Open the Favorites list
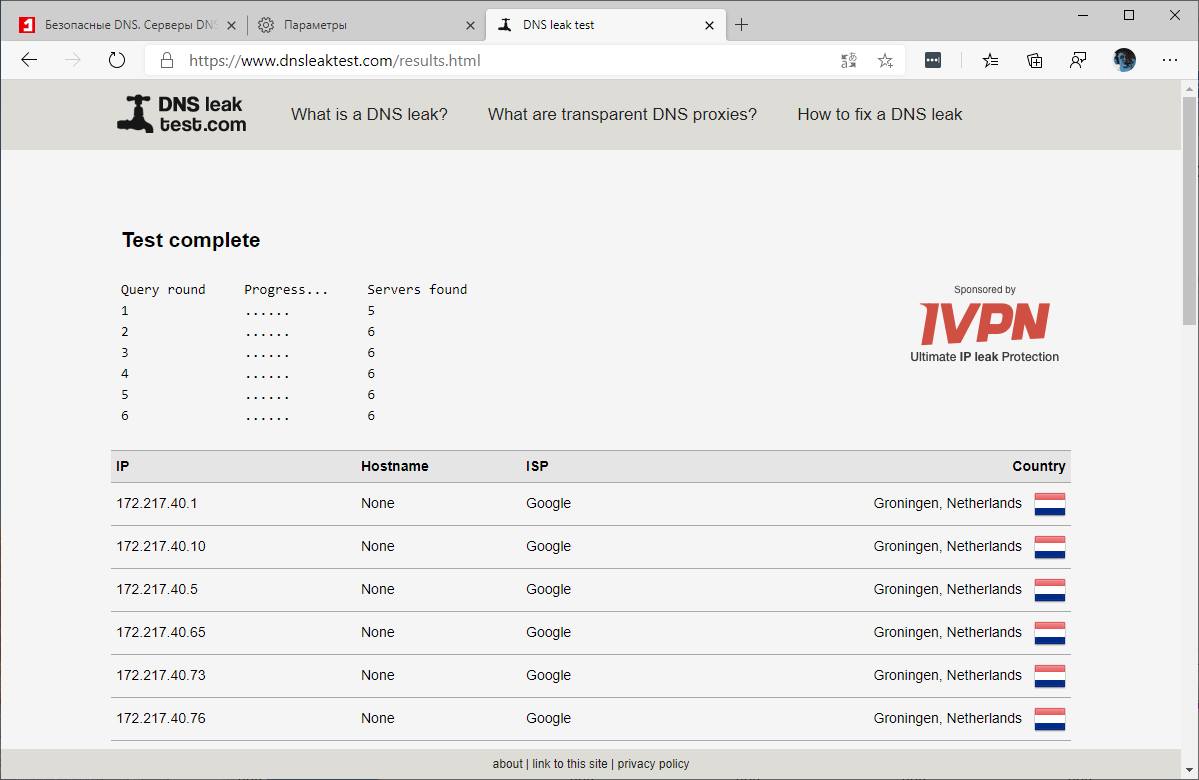This screenshot has height=780, width=1199. (x=990, y=60)
